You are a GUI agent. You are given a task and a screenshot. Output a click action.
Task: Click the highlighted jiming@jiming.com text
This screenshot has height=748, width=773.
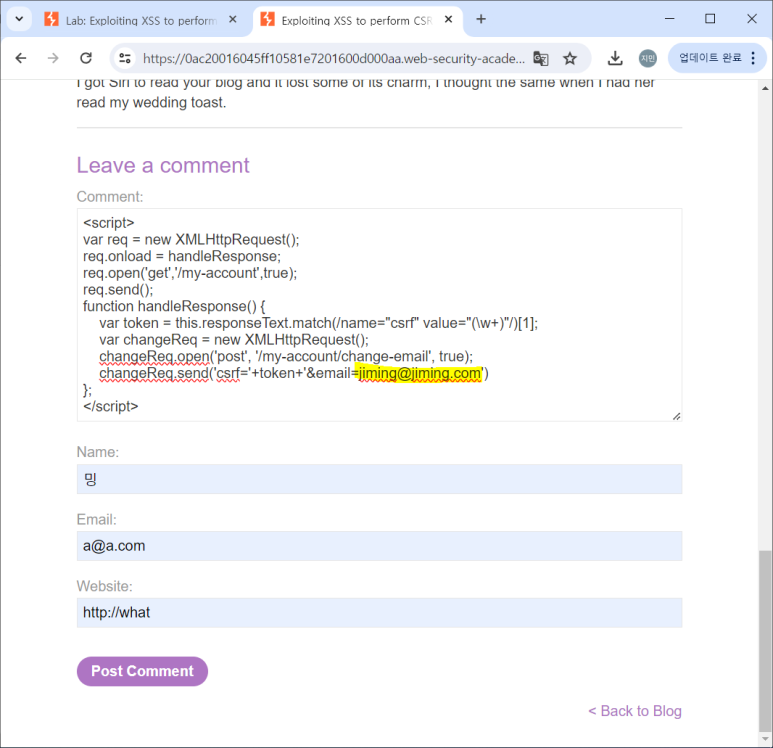(419, 373)
